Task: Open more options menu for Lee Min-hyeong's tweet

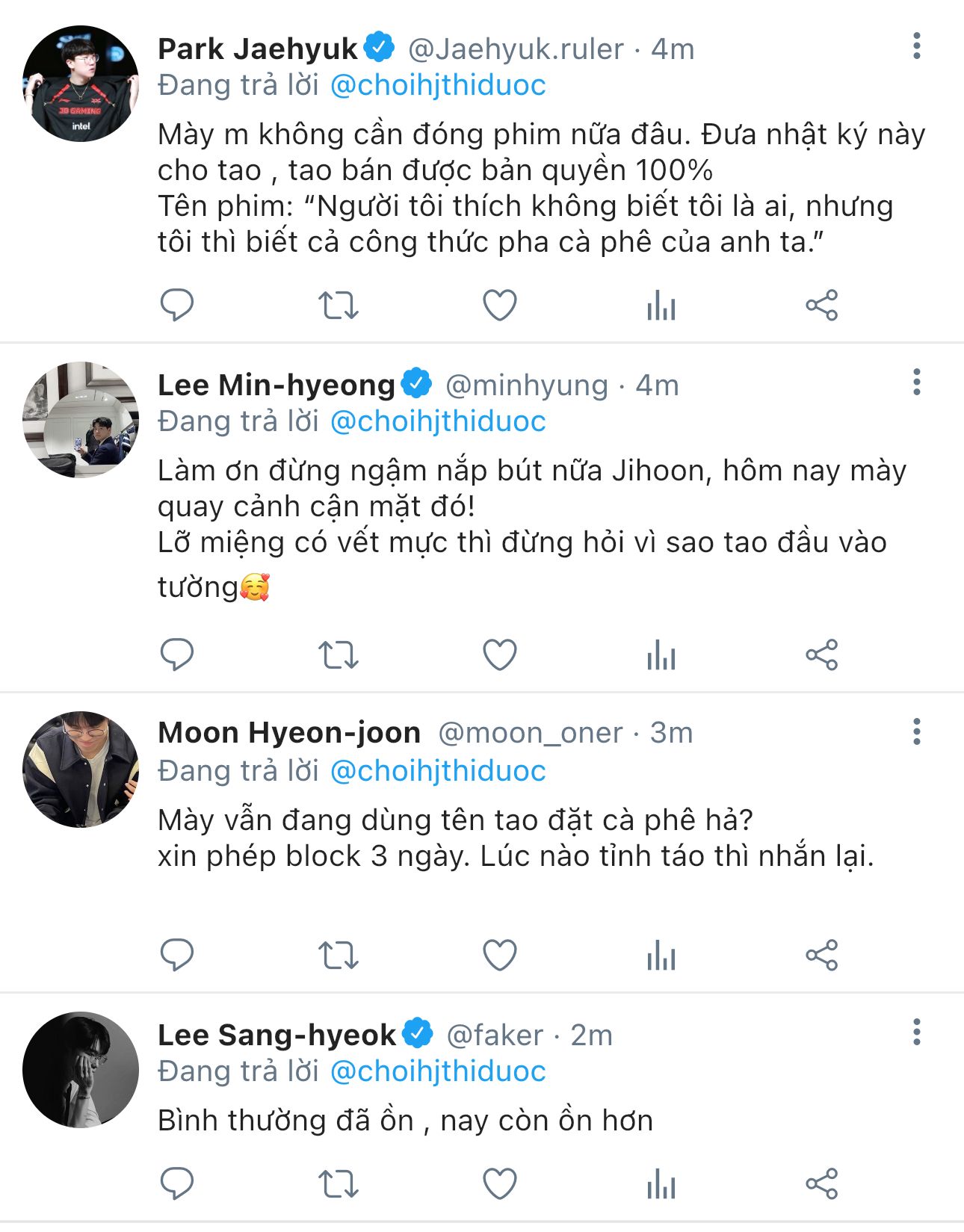Action: (x=916, y=383)
